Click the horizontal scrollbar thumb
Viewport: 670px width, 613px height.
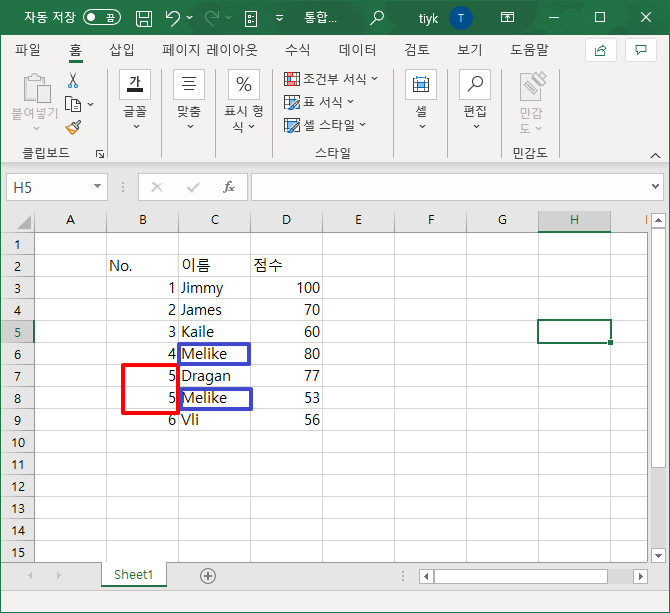click(521, 576)
